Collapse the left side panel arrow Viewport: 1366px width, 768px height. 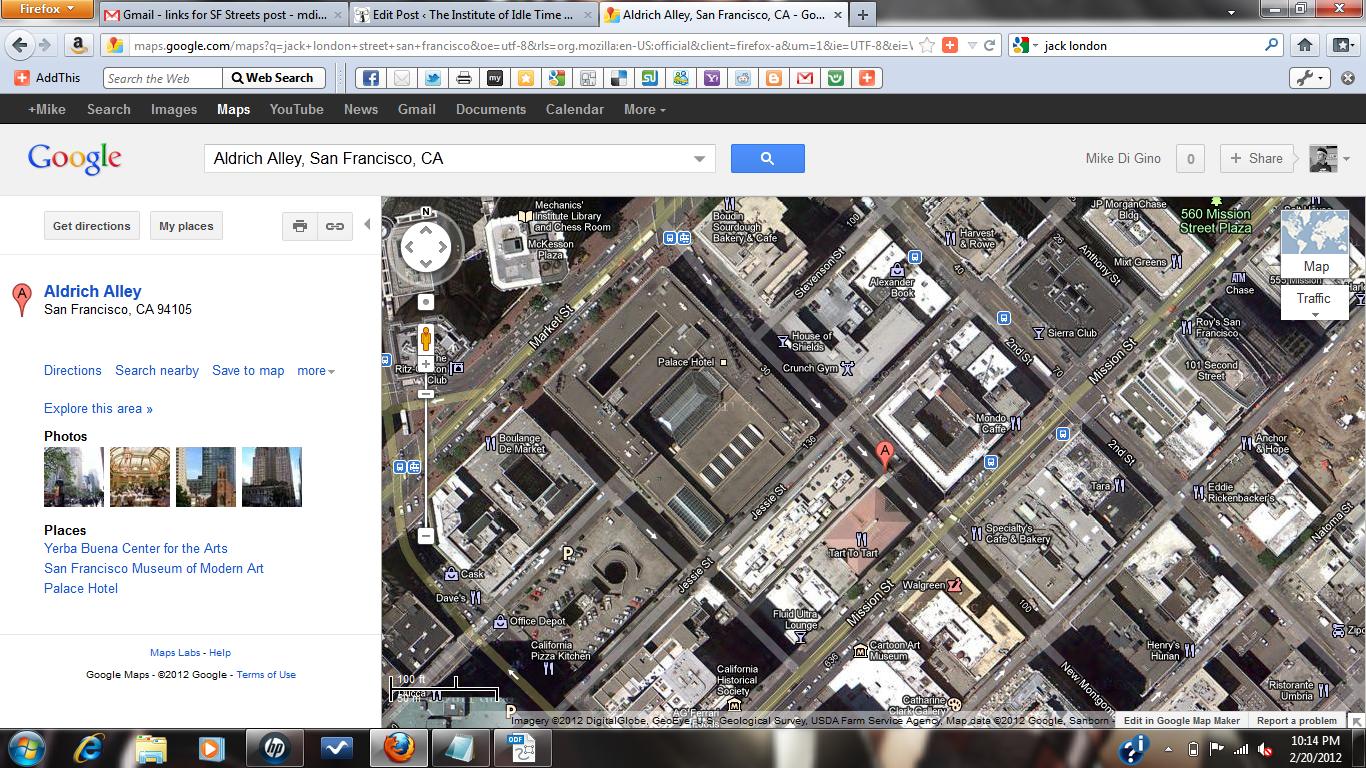coord(367,225)
